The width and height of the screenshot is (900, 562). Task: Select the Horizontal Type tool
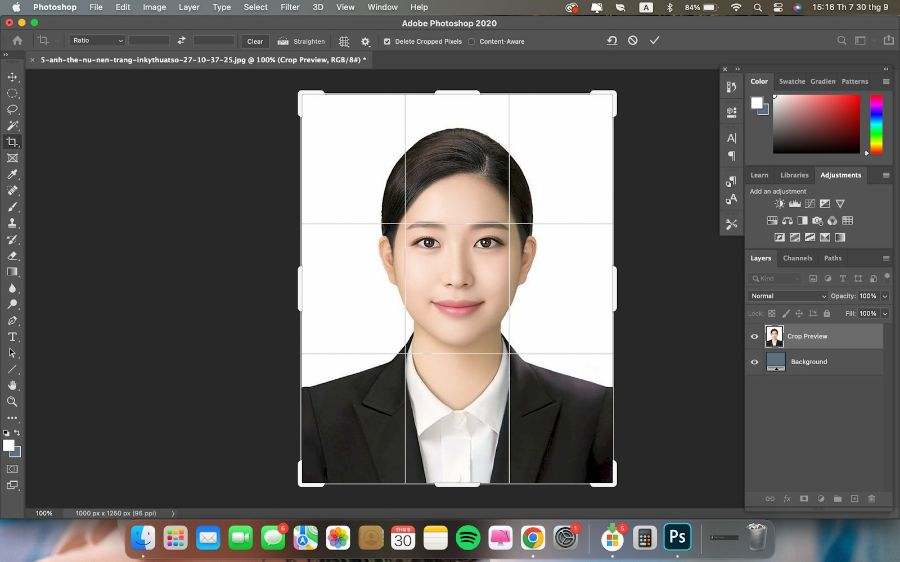(12, 337)
